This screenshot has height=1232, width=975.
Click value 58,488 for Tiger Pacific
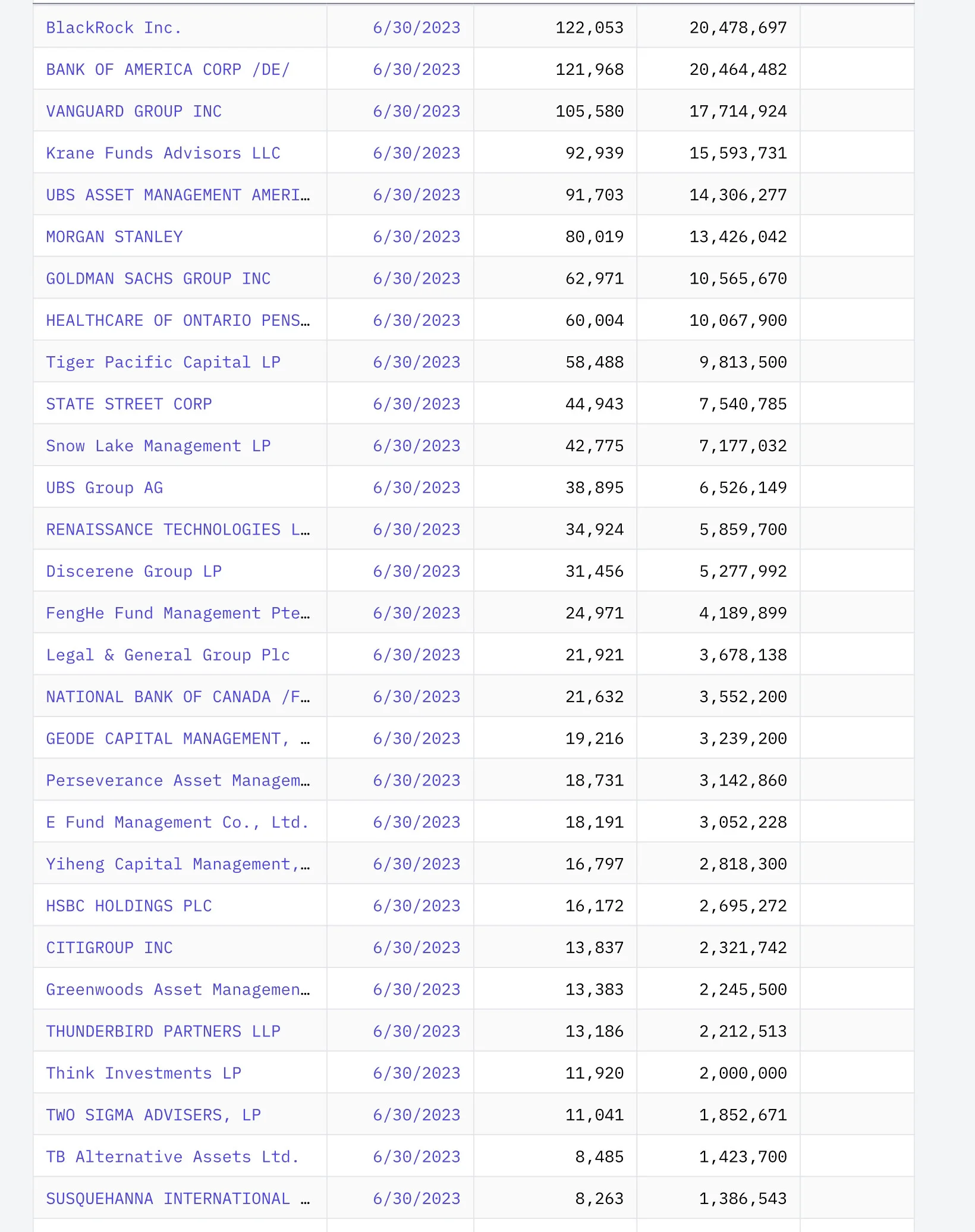tap(595, 362)
